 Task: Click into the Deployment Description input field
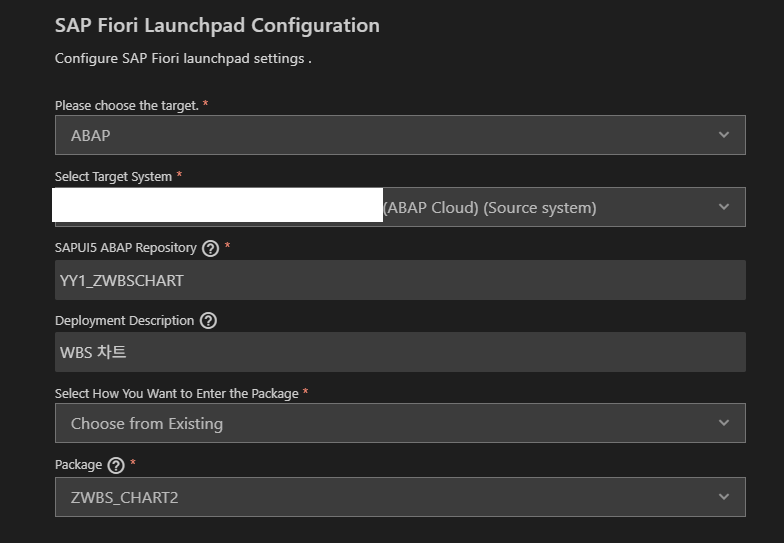click(x=400, y=352)
